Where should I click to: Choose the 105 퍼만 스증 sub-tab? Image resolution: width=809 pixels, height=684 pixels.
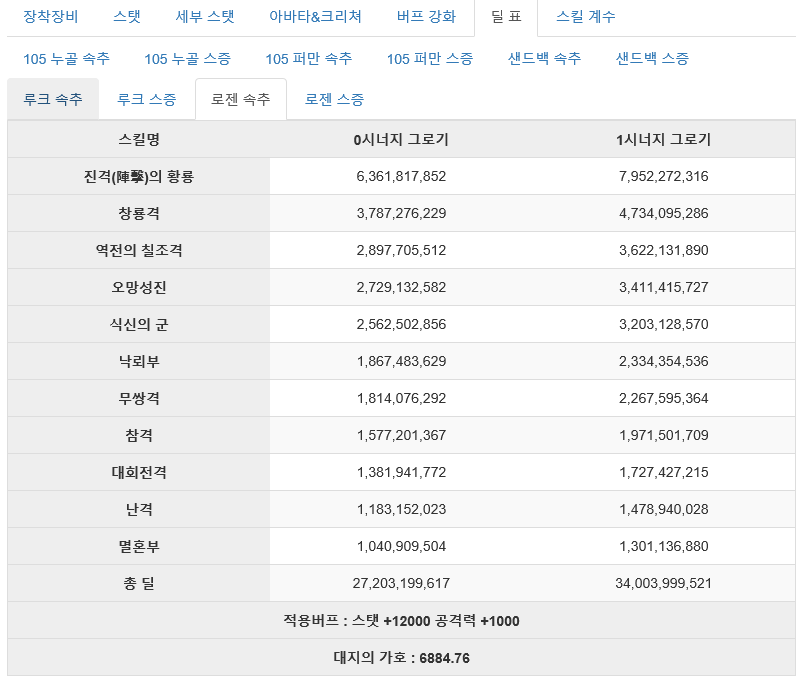430,59
